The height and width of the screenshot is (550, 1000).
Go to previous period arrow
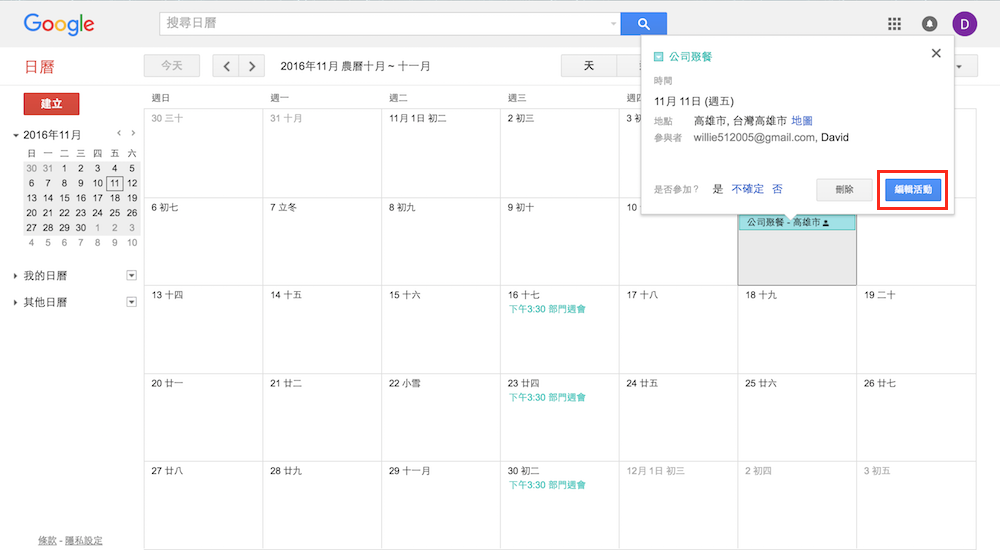pyautogui.click(x=227, y=66)
